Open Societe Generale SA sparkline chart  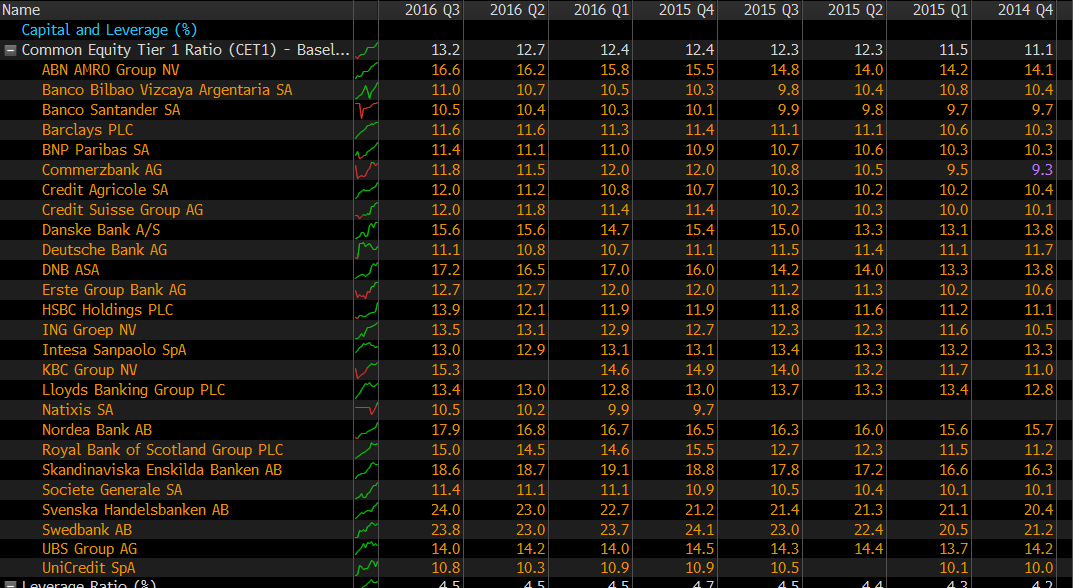[x=366, y=489]
